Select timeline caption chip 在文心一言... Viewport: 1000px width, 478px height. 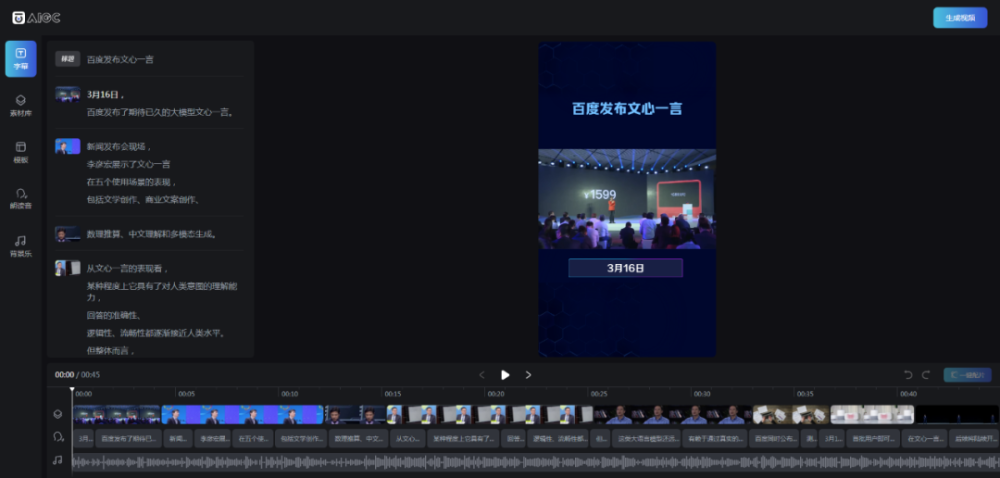click(924, 438)
